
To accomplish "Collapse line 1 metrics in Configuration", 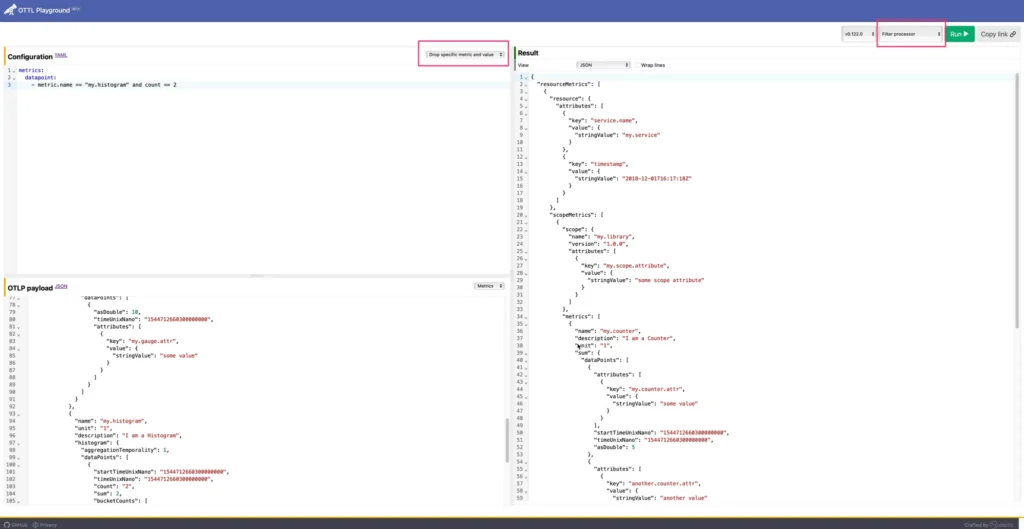I will 14,71.
